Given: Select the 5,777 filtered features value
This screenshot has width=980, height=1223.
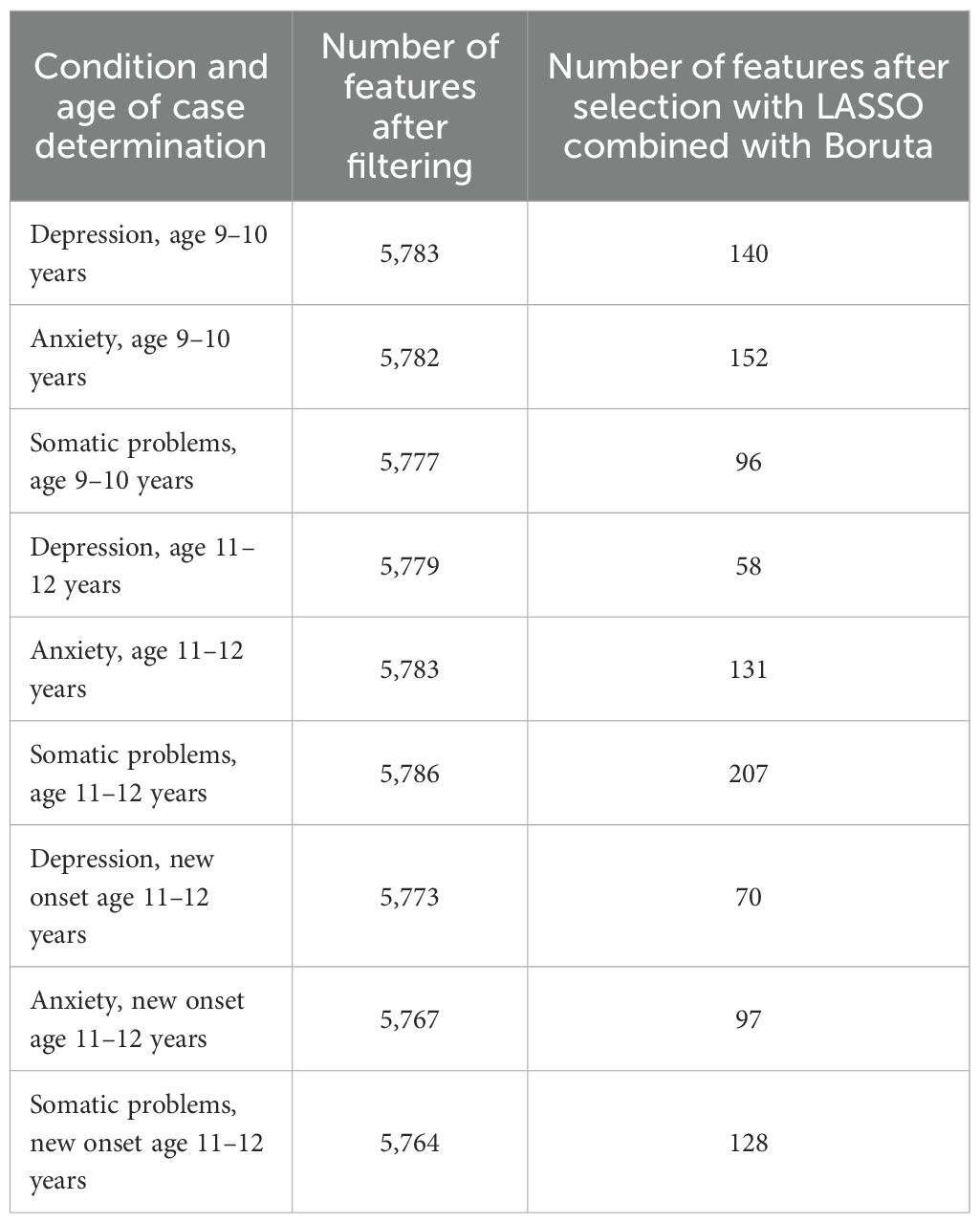Looking at the screenshot, I should (x=409, y=462).
